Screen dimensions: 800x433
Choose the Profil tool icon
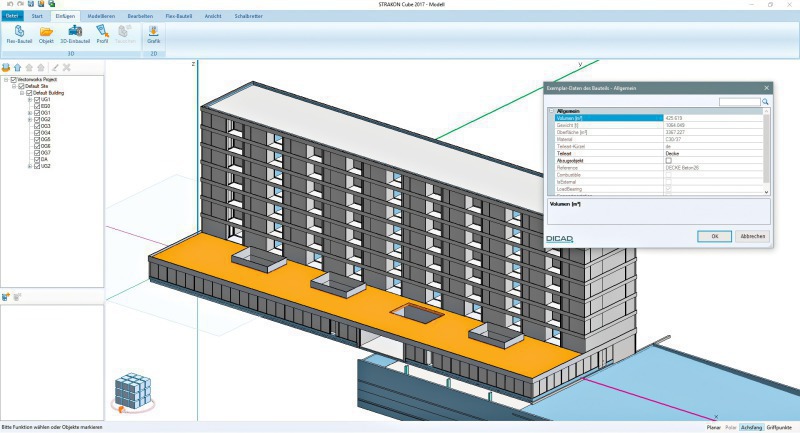pyautogui.click(x=102, y=31)
